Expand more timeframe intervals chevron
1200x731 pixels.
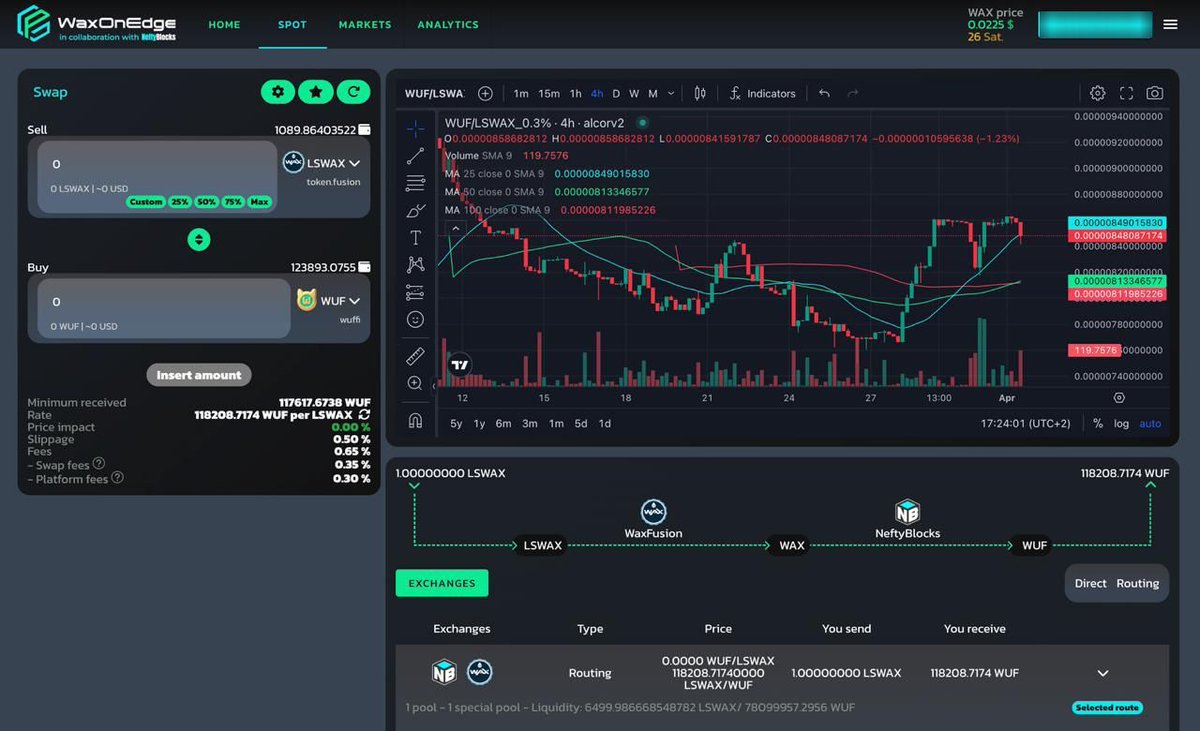[x=671, y=93]
